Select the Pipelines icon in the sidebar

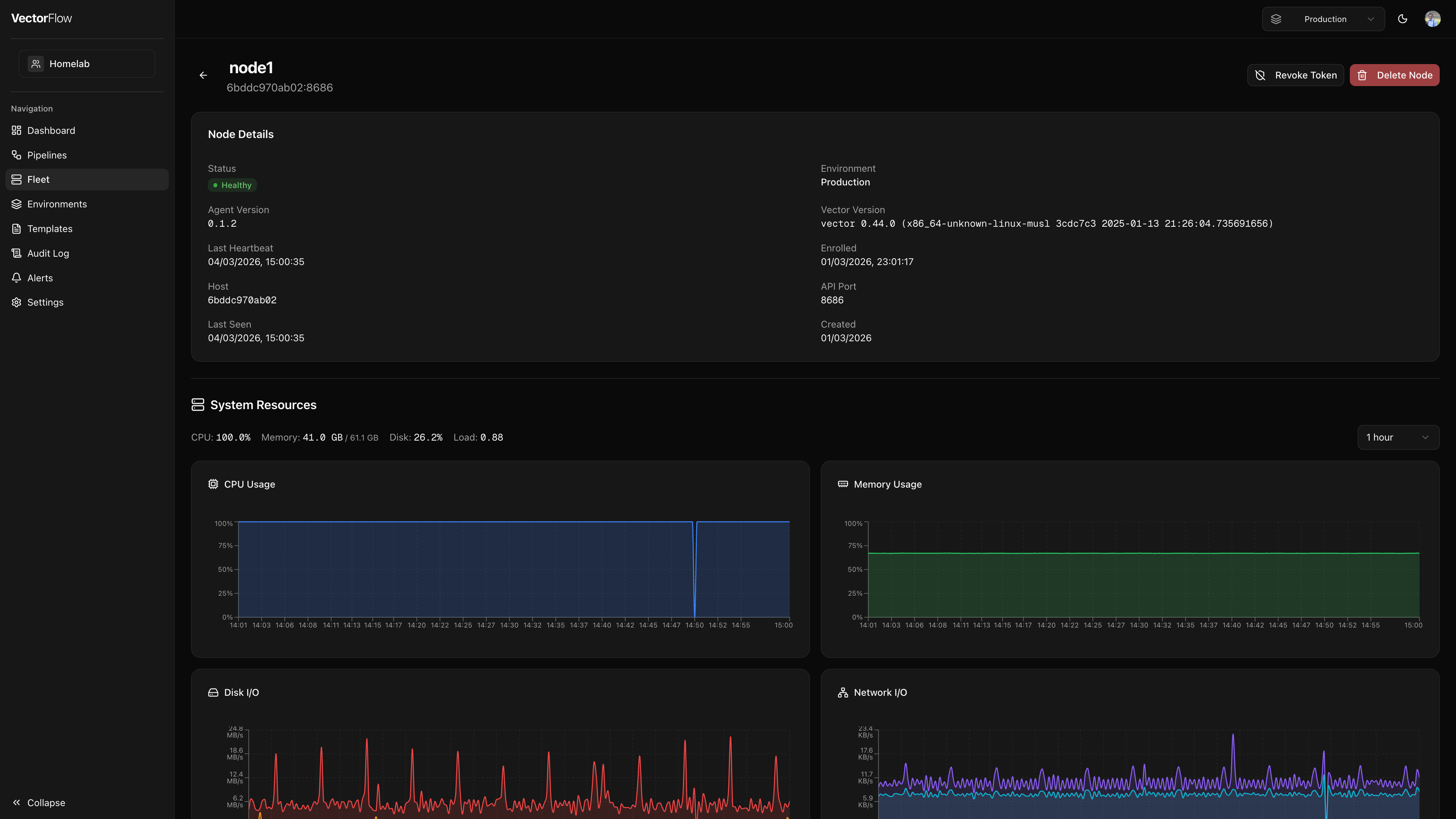click(16, 155)
